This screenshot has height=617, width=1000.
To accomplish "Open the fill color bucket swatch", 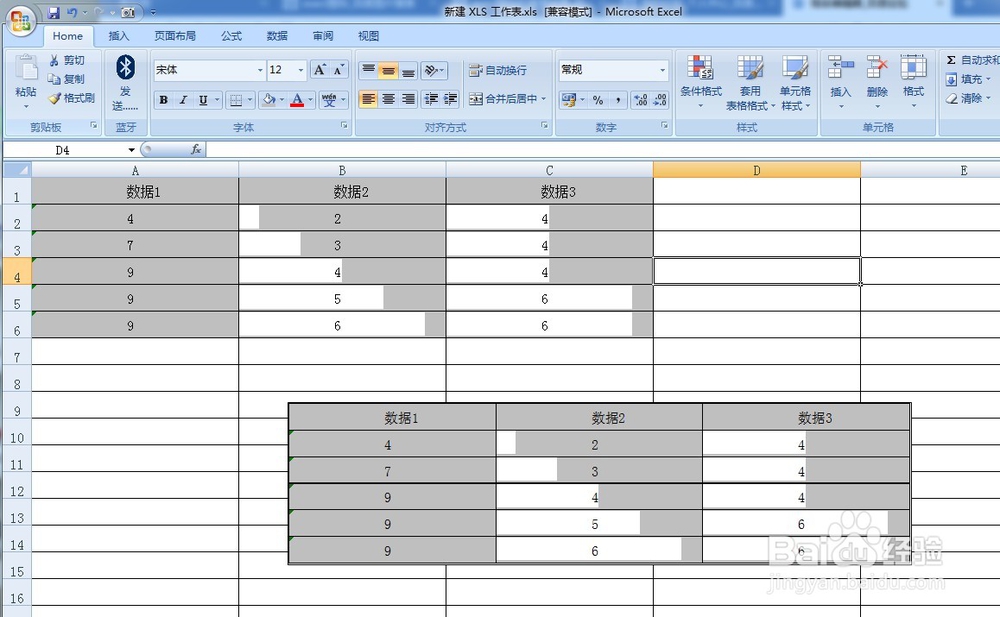I will tap(268, 99).
